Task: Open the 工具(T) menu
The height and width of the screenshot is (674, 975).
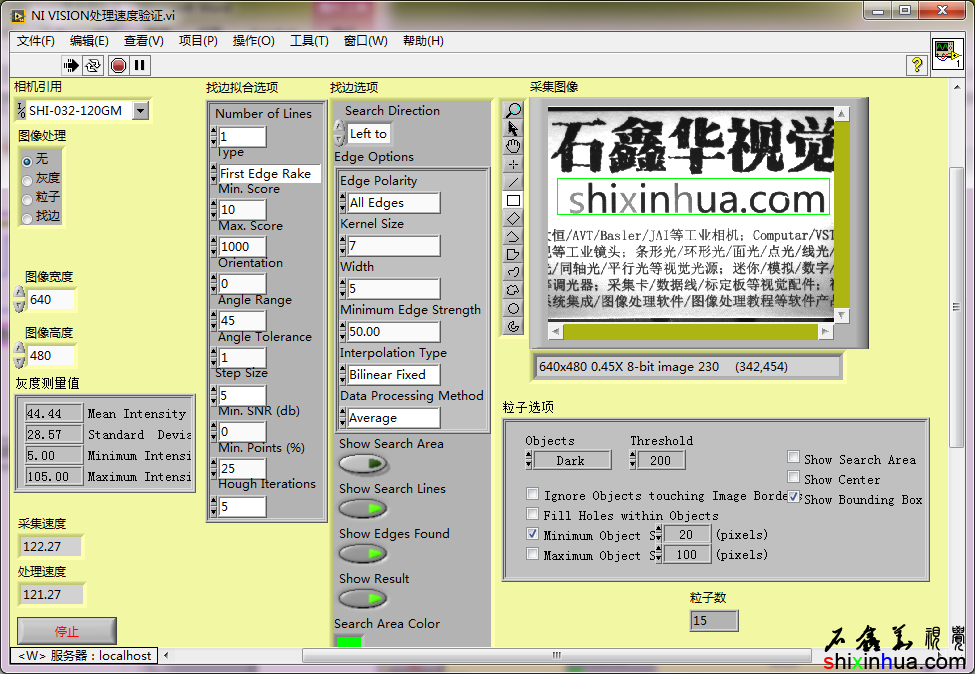Action: (x=309, y=41)
